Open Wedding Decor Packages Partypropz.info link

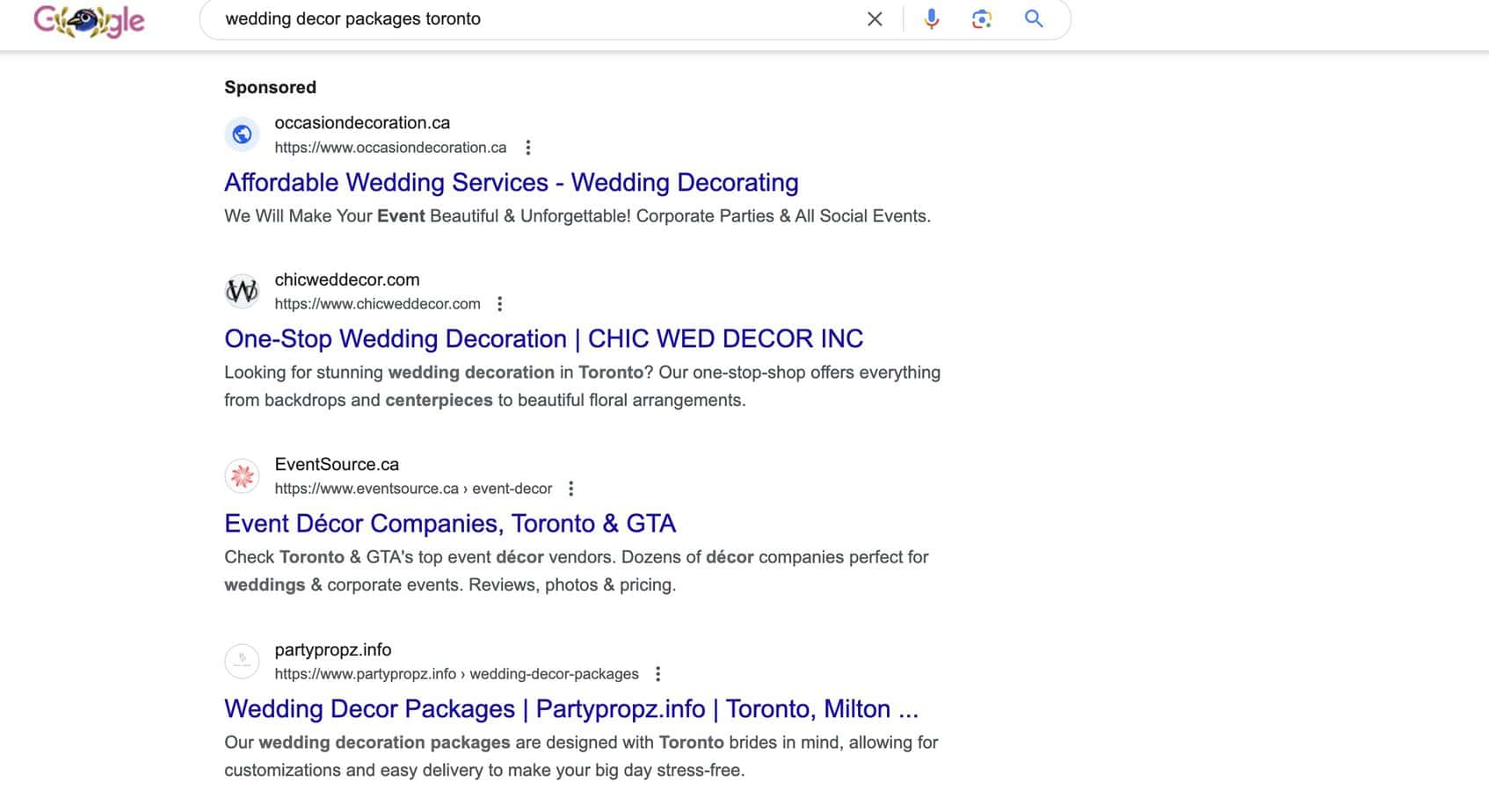(x=571, y=709)
